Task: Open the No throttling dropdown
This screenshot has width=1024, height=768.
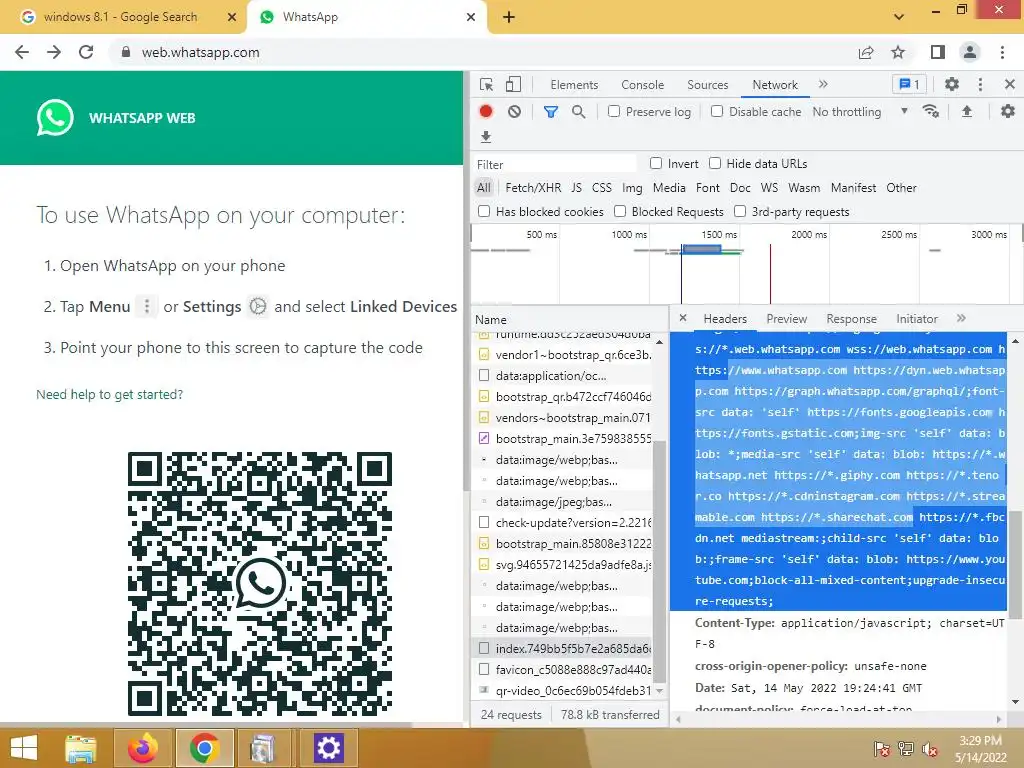Action: 860,112
